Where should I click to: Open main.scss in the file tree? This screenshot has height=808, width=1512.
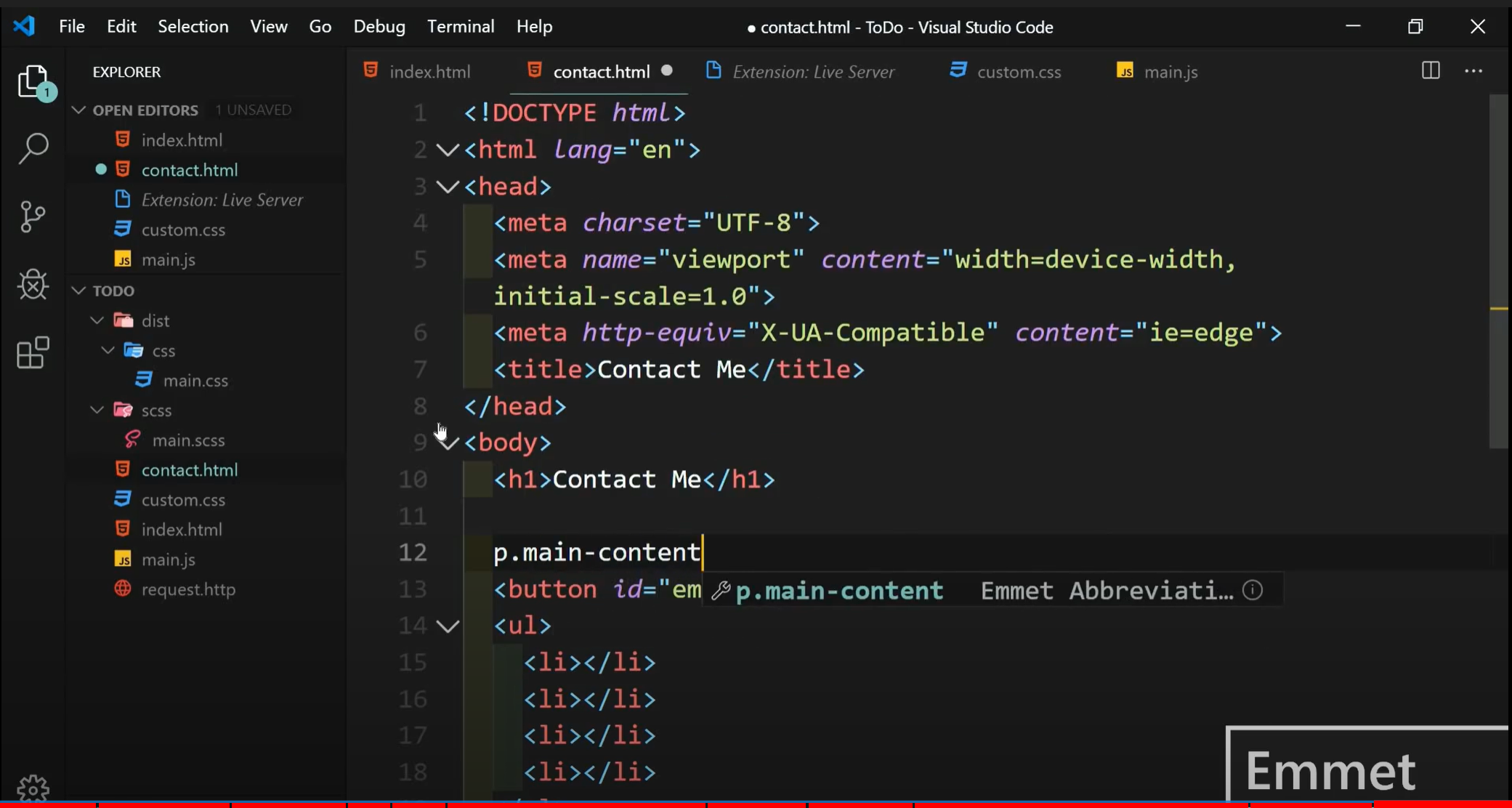coord(188,440)
